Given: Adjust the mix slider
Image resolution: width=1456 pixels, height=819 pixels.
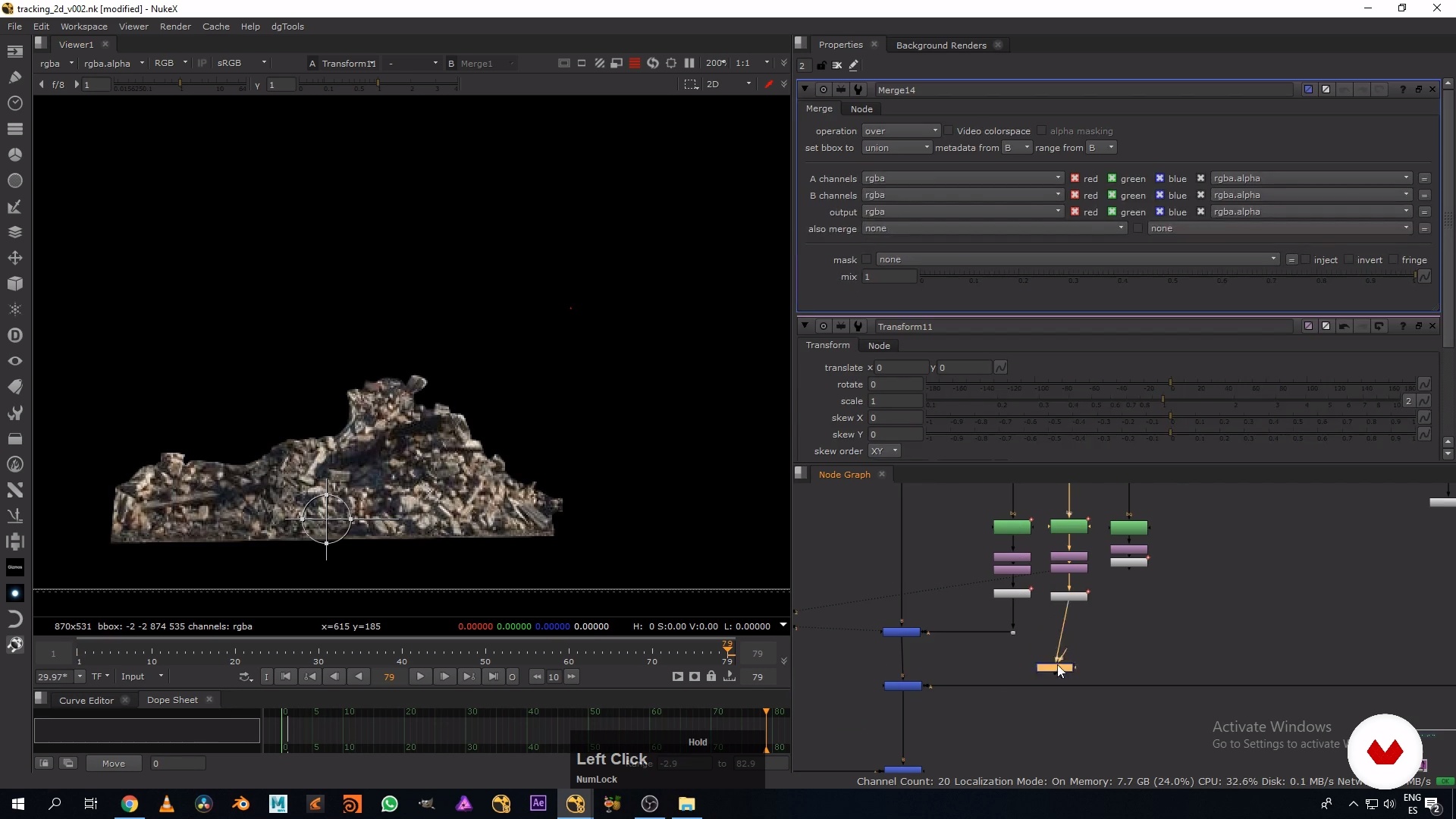Looking at the screenshot, I should coord(1168,277).
